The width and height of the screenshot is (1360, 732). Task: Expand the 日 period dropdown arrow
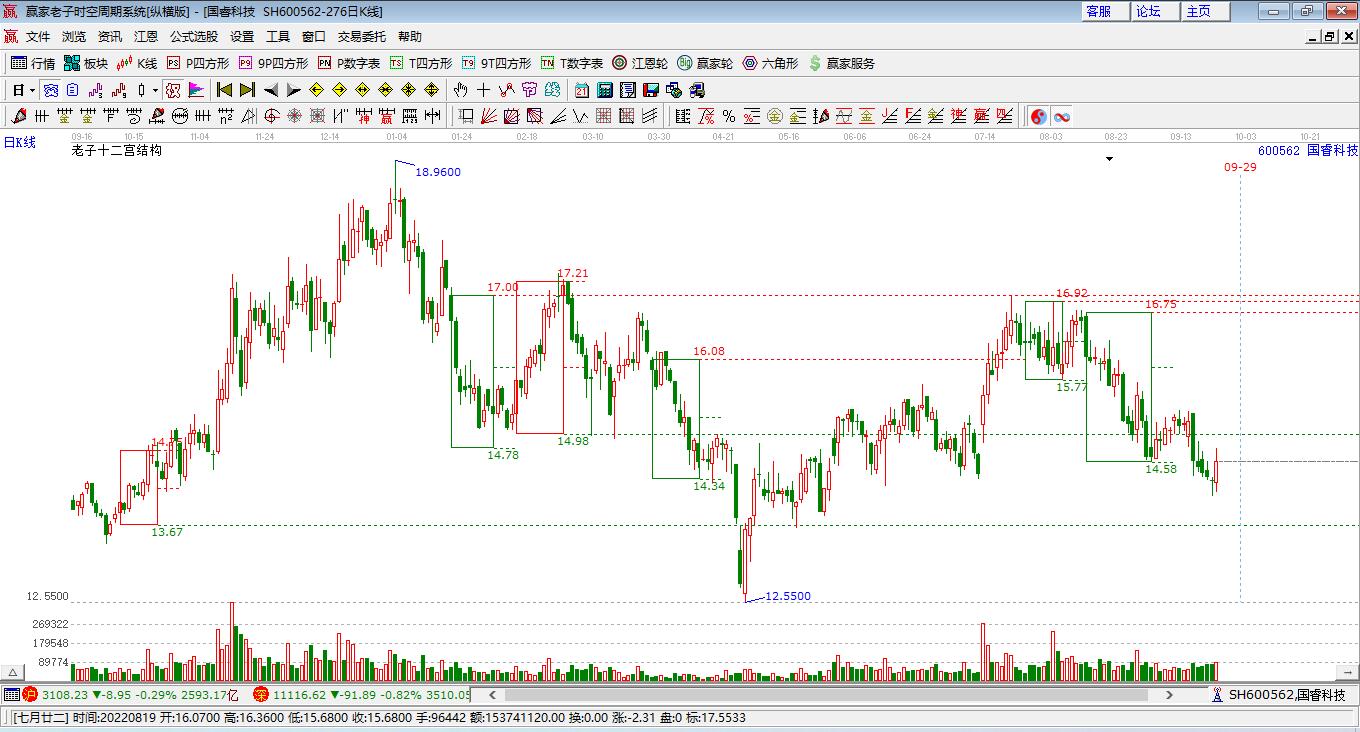click(x=32, y=90)
